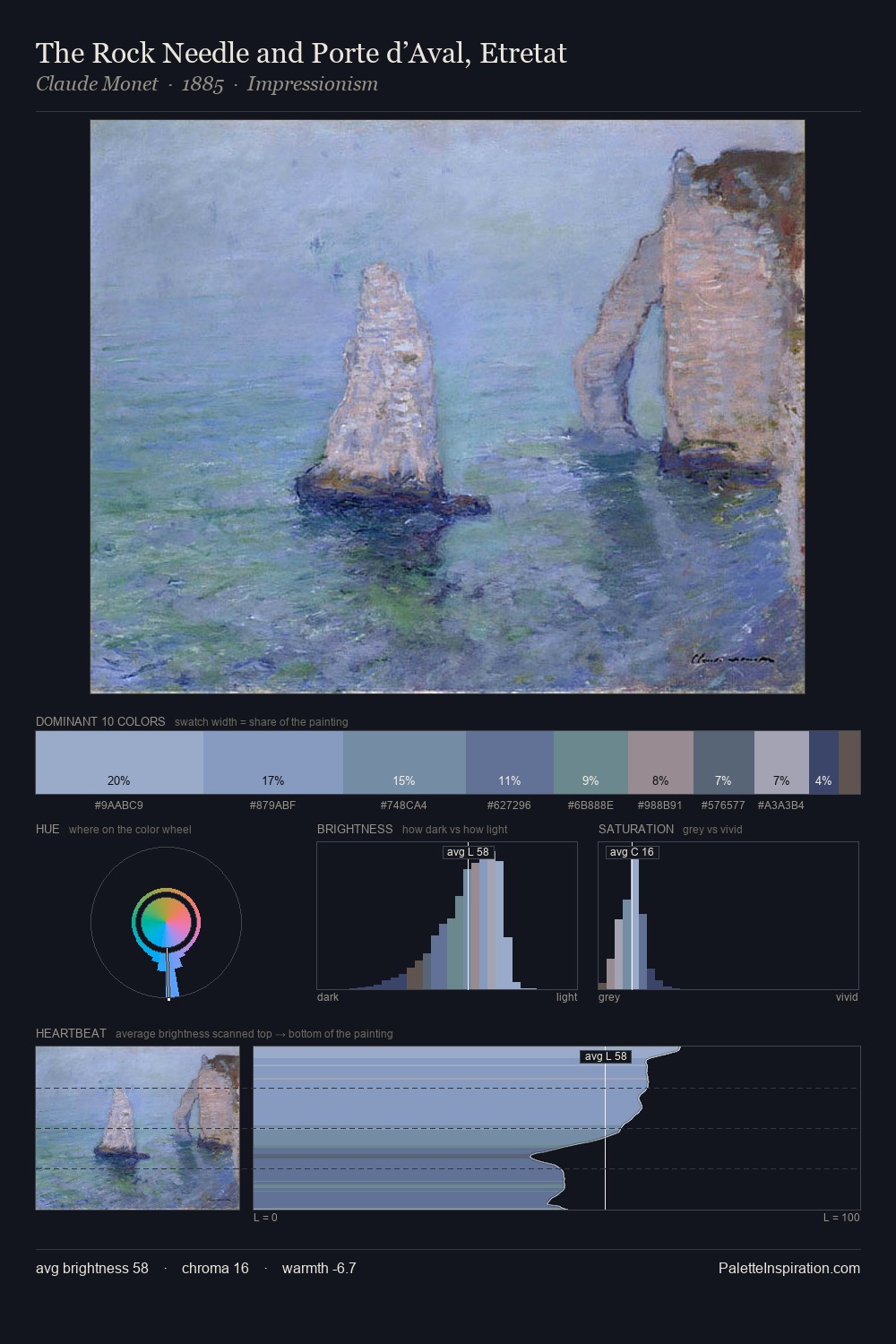Click the last brown swatch in palette
The height and width of the screenshot is (1344, 896).
(x=849, y=762)
